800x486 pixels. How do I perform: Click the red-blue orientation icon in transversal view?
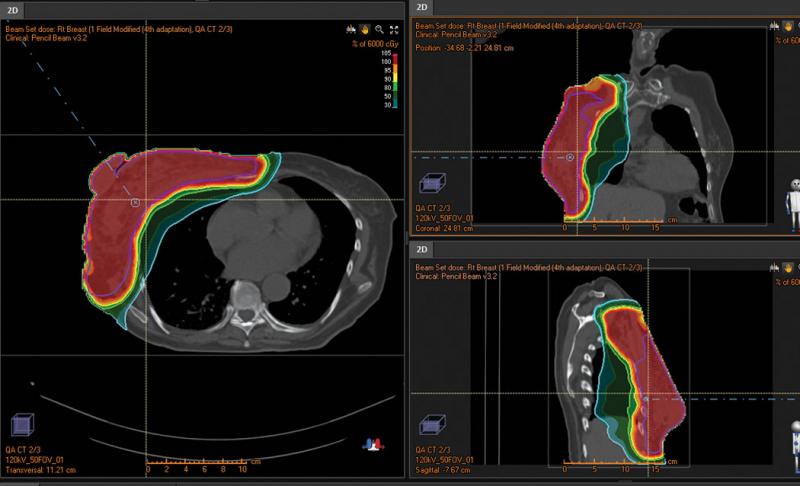[x=375, y=442]
